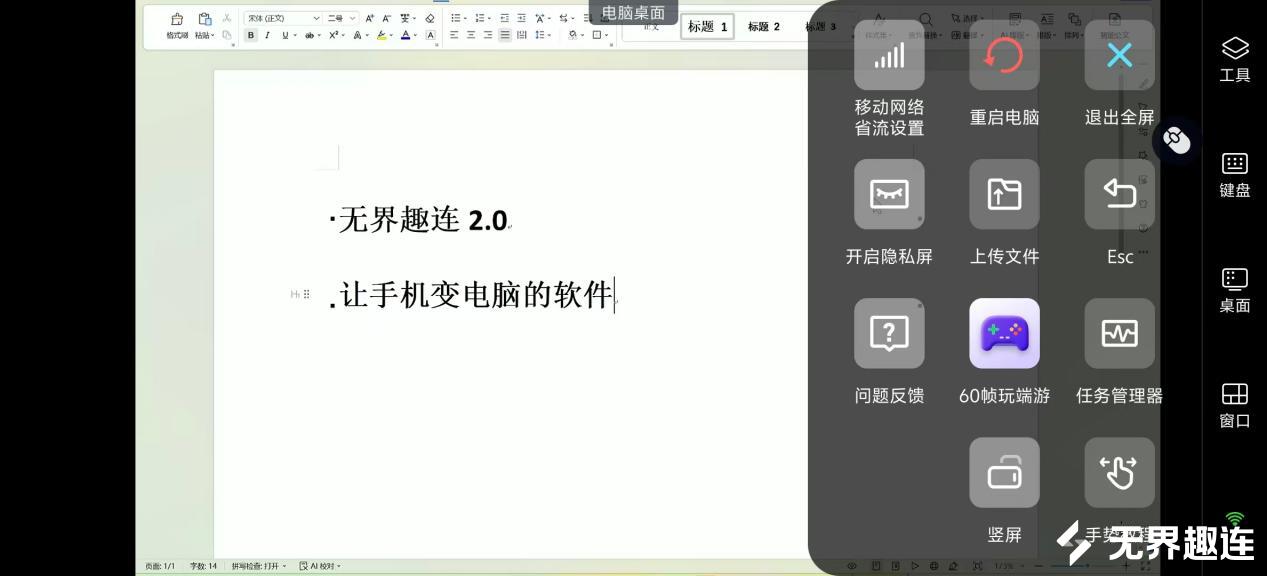Screen dimensions: 1267x576
Task: Toggle Underline formatting
Action: [285, 35]
